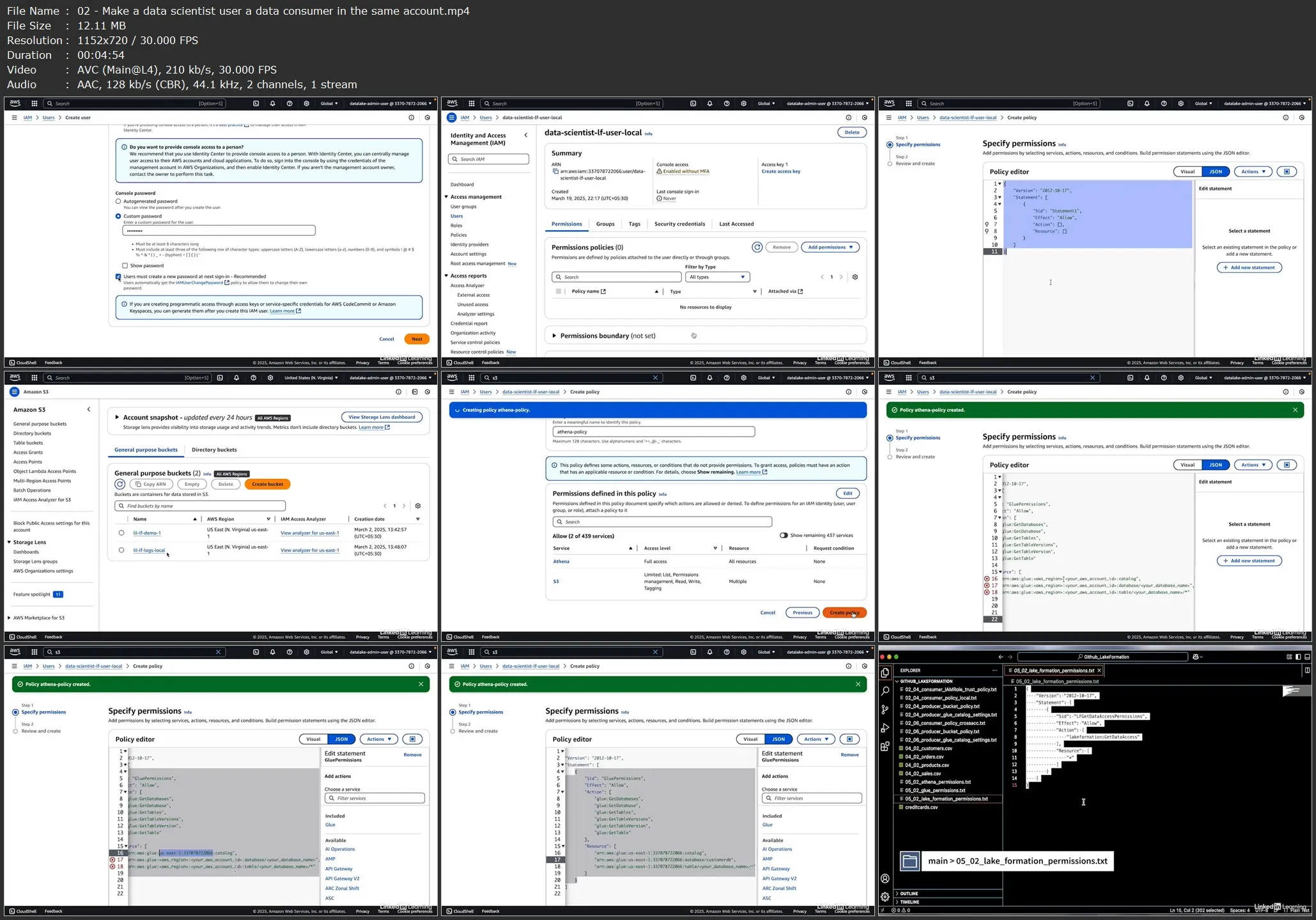The image size is (1316, 920).
Task: Collapse the Access management nav section
Action: coord(446,197)
